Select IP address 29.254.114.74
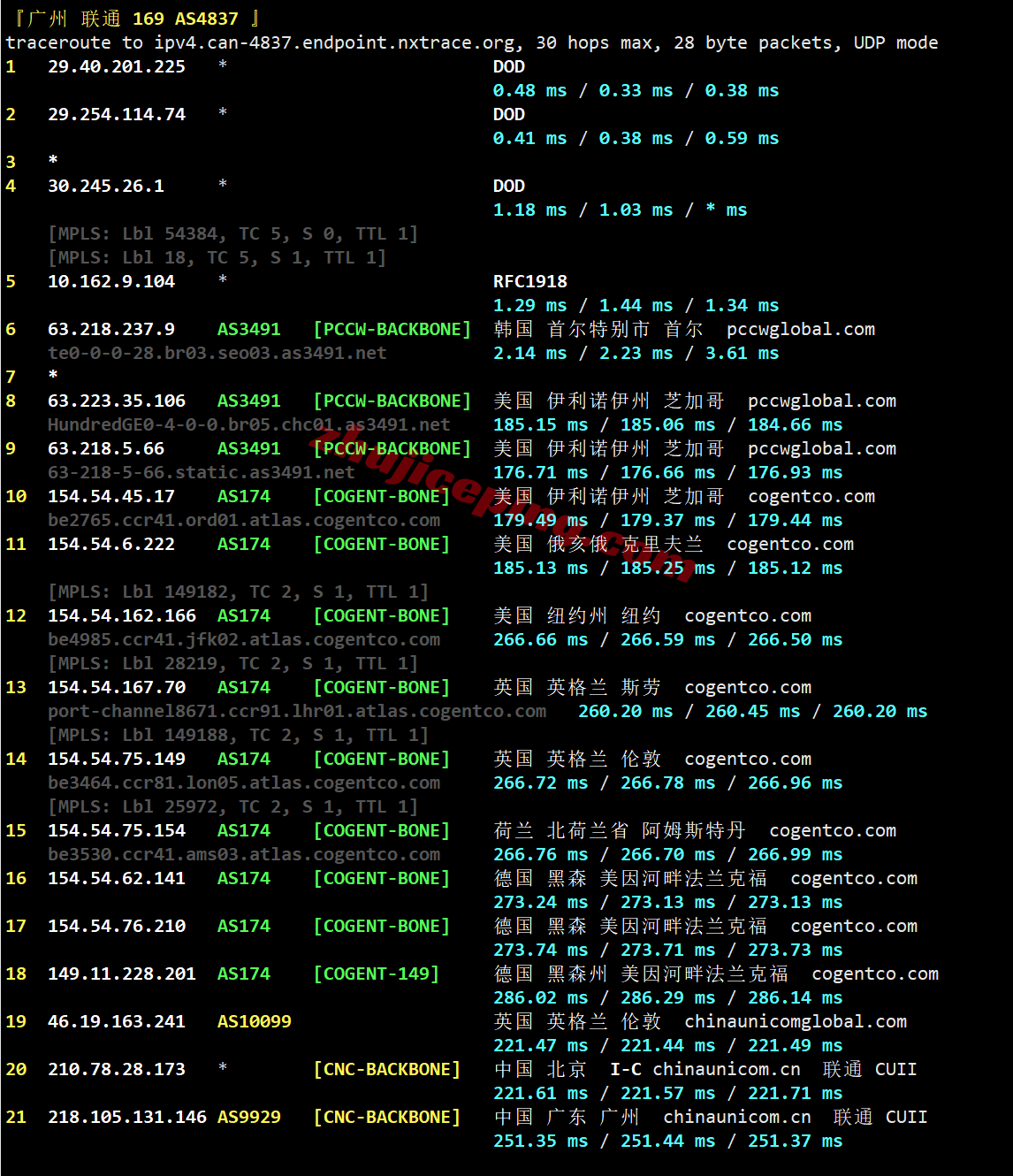 [x=117, y=114]
